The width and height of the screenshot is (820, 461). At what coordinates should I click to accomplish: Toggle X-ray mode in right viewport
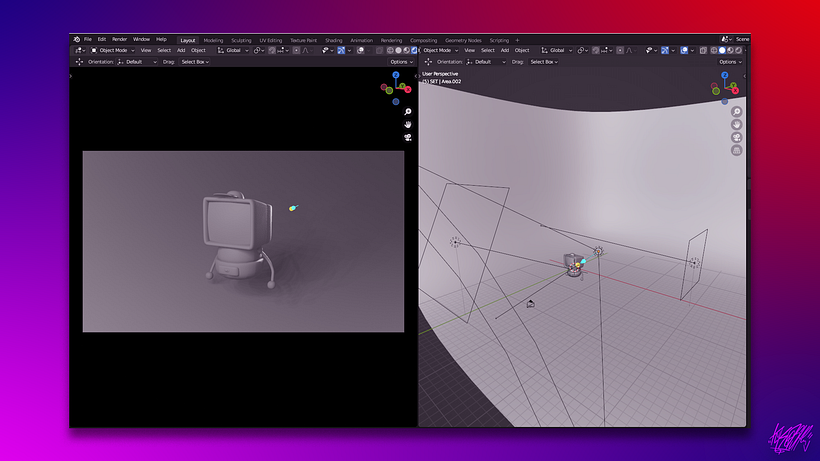tap(703, 50)
